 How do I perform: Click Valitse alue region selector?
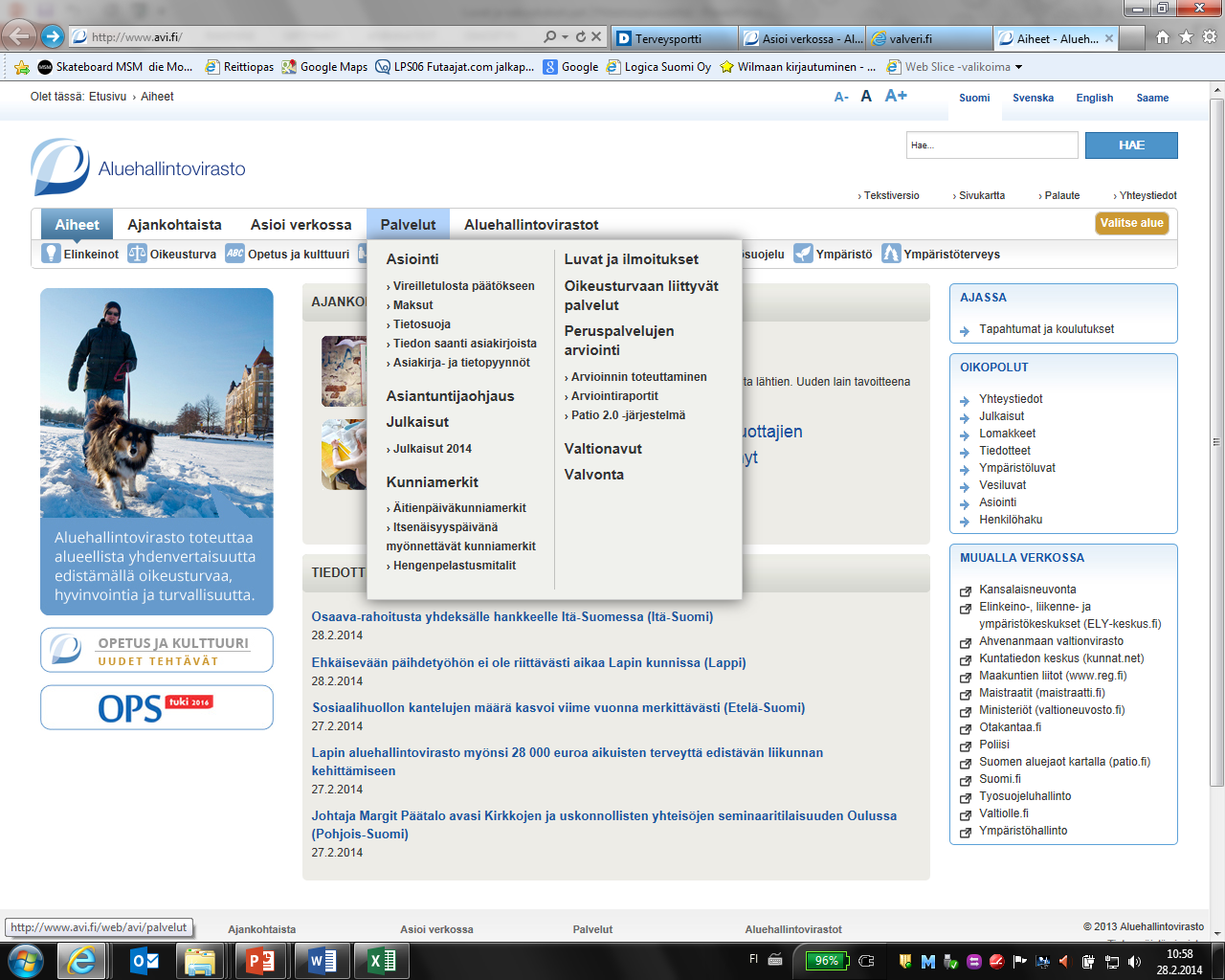click(x=1132, y=223)
